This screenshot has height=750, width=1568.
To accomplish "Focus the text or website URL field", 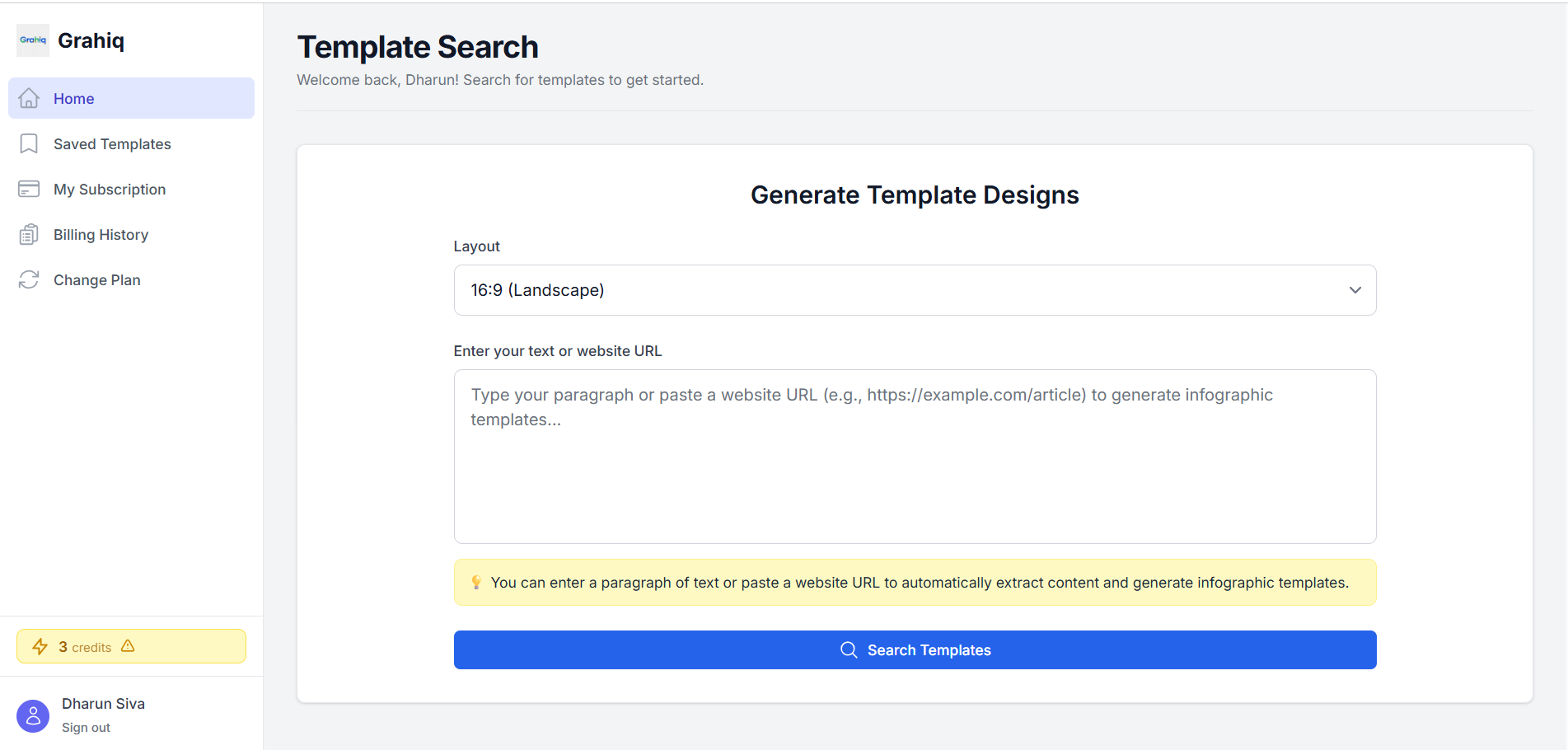I will (x=914, y=456).
